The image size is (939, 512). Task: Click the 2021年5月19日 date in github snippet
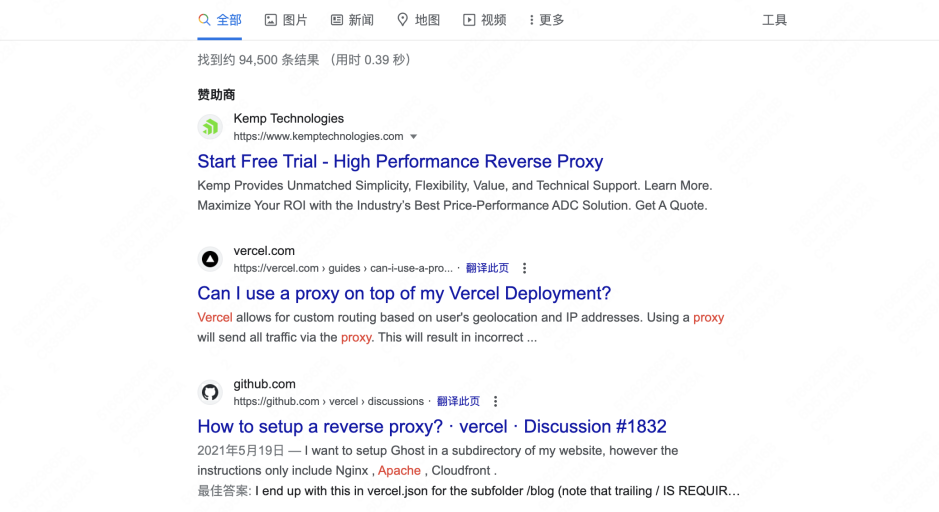pyautogui.click(x=240, y=450)
